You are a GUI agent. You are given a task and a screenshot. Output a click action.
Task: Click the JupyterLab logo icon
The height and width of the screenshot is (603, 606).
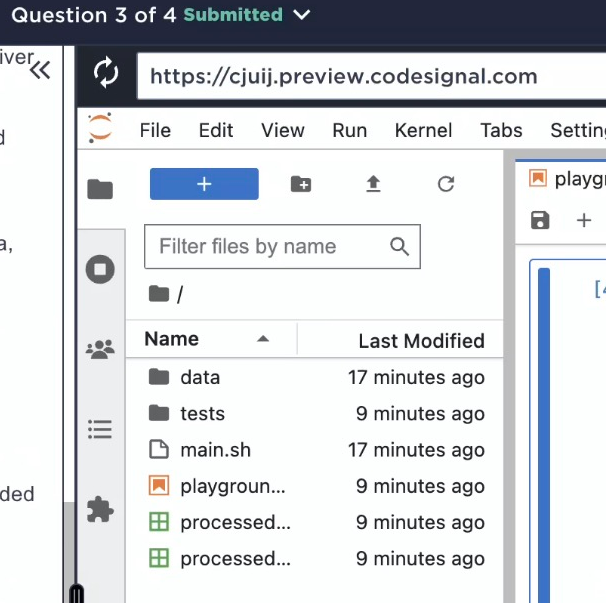(100, 129)
